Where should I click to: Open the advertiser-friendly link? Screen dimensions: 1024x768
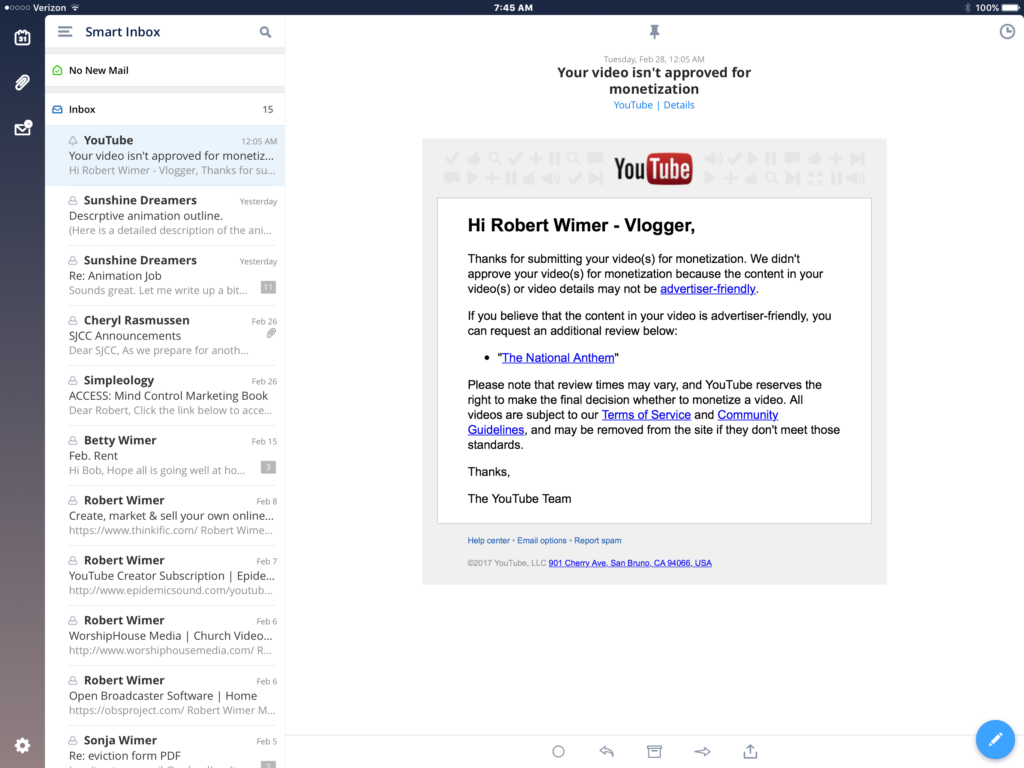coord(708,289)
